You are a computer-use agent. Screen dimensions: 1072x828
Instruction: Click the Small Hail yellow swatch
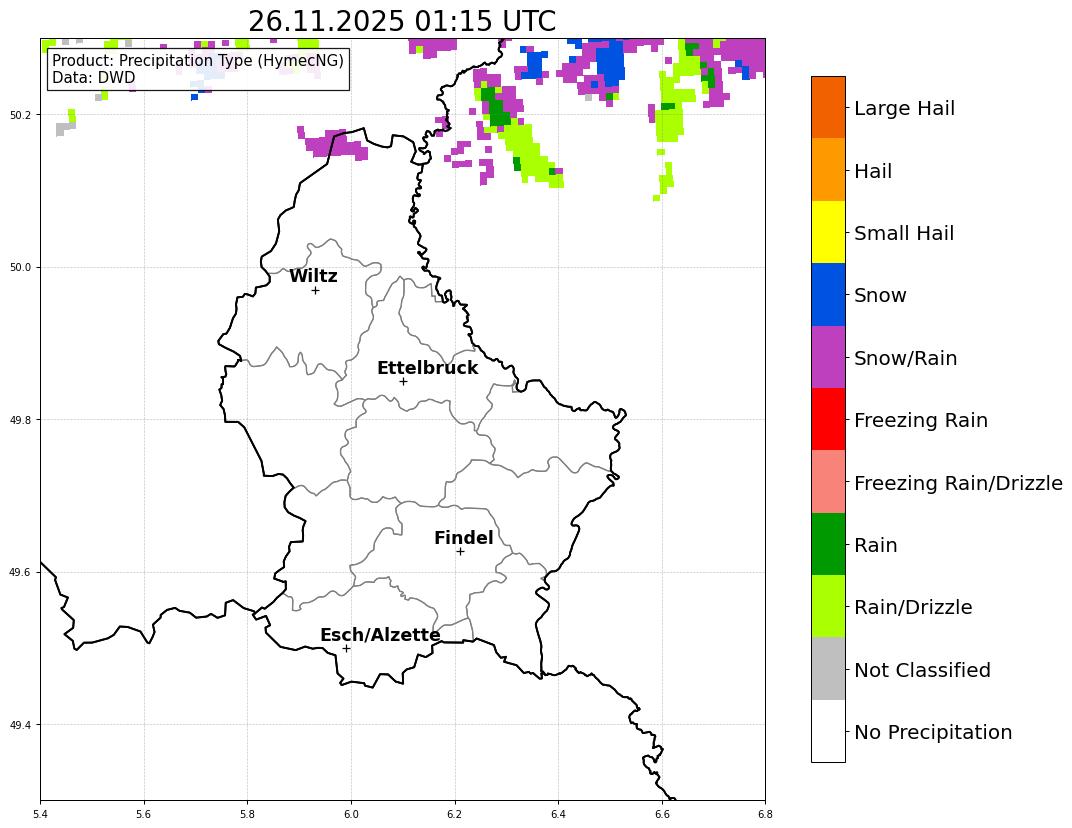click(x=828, y=232)
